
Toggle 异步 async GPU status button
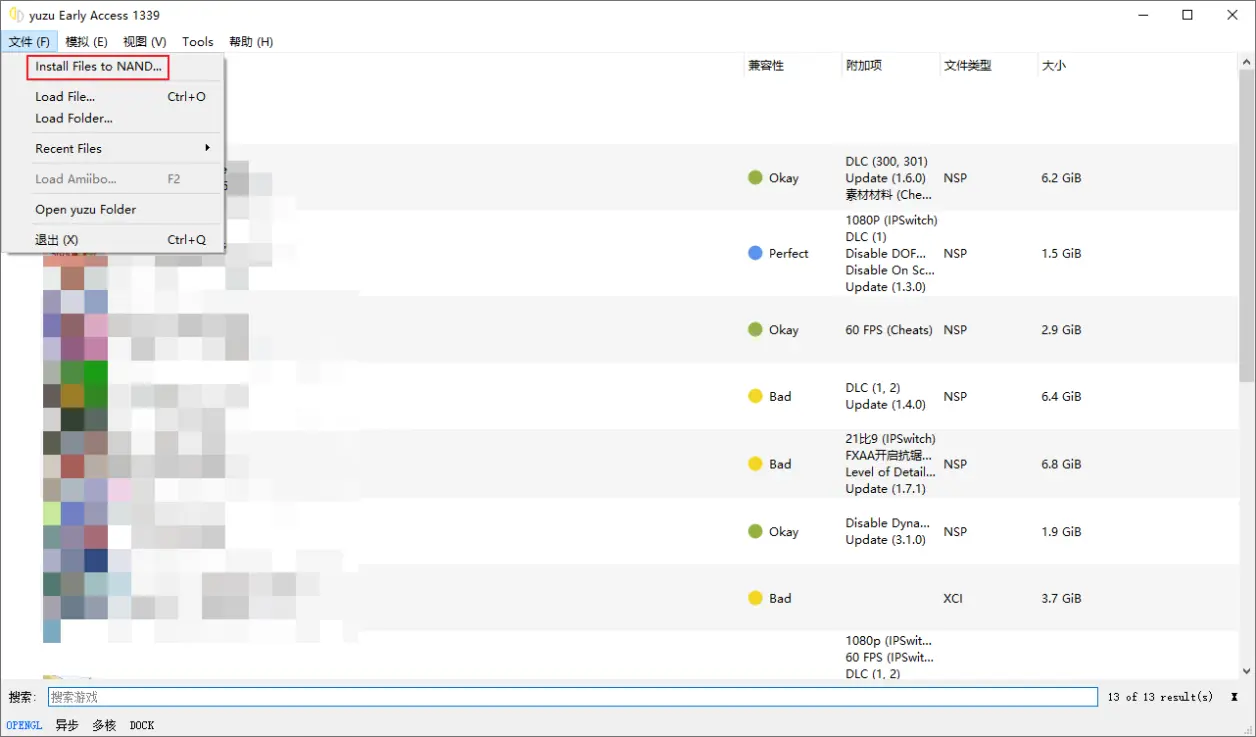67,725
